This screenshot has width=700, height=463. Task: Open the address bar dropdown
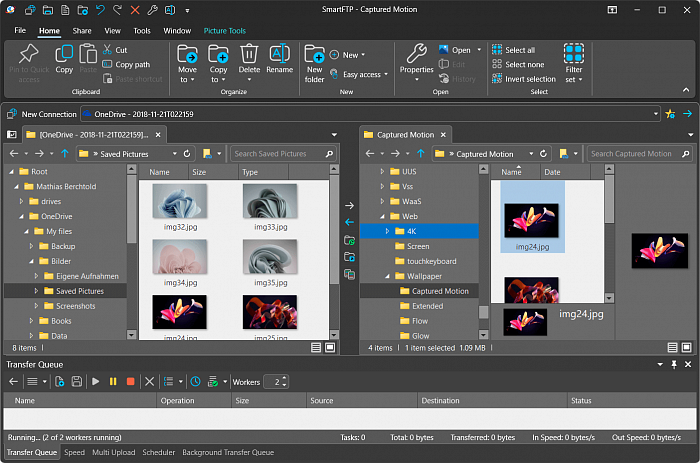(655, 114)
